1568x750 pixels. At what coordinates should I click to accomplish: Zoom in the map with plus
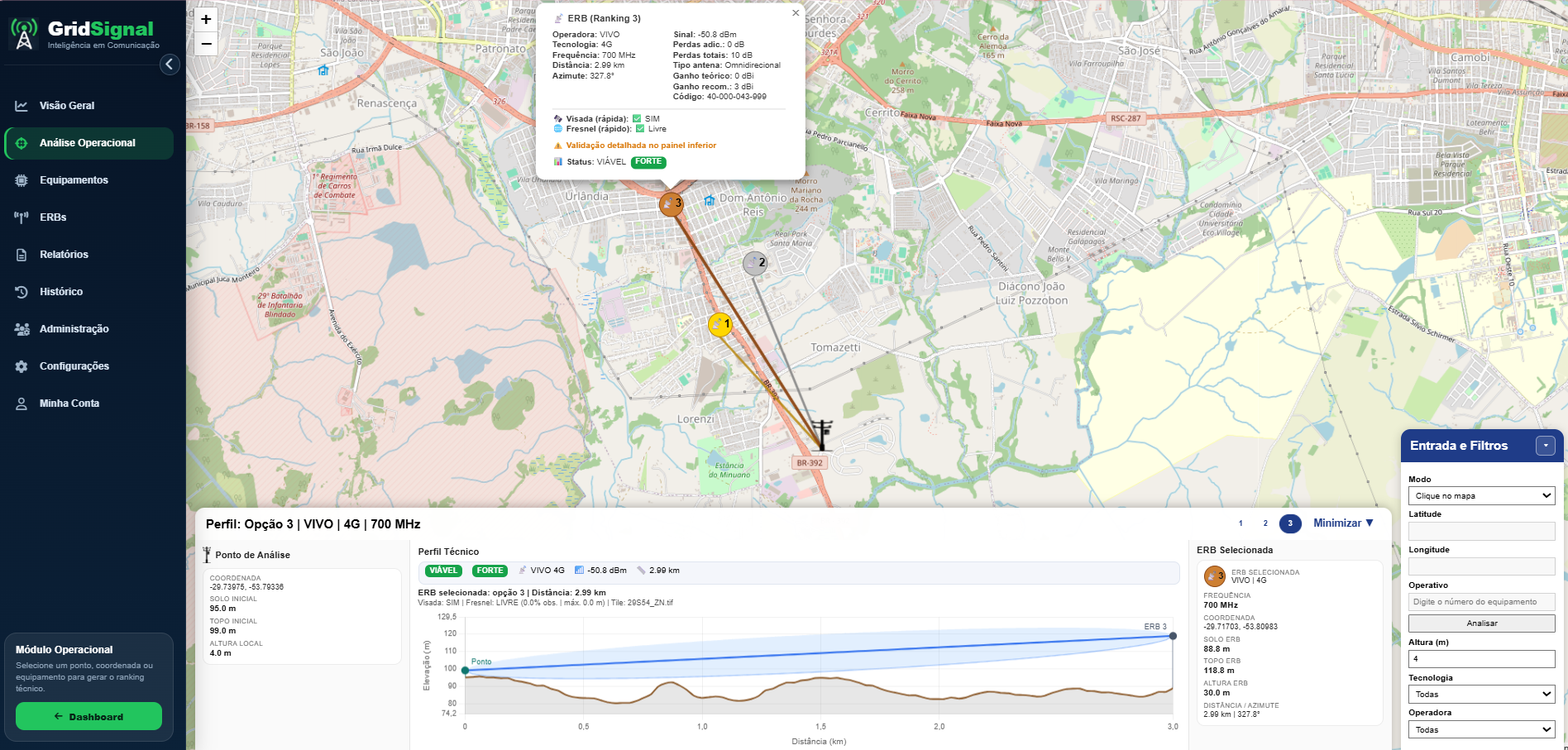click(x=206, y=19)
